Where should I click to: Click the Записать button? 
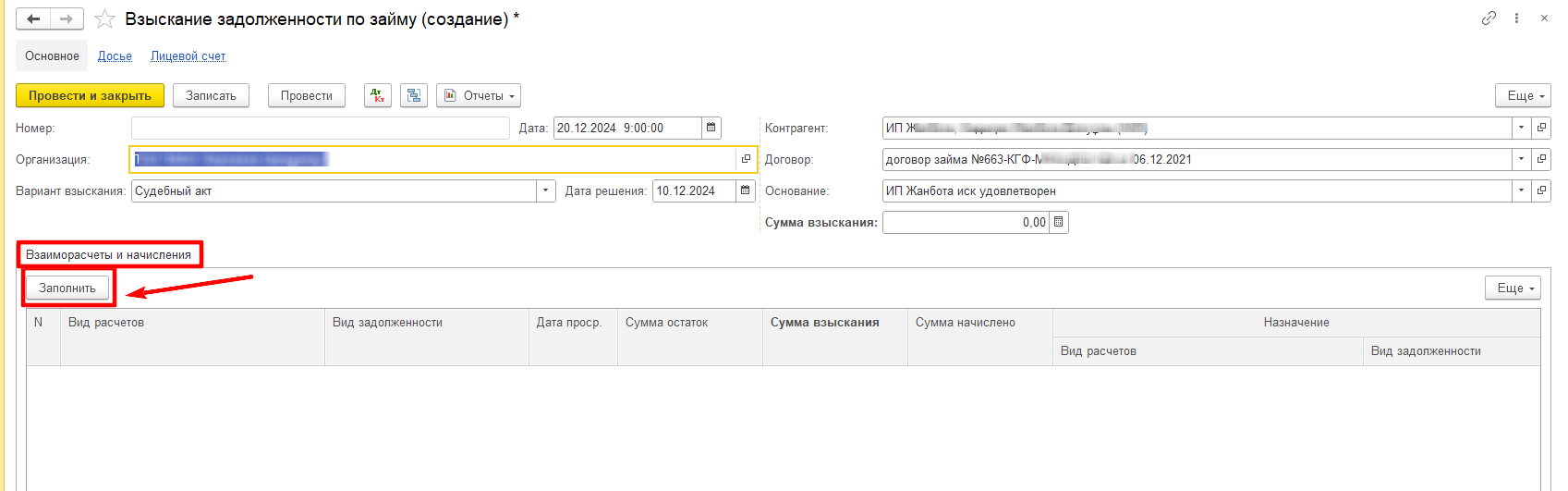pos(211,95)
